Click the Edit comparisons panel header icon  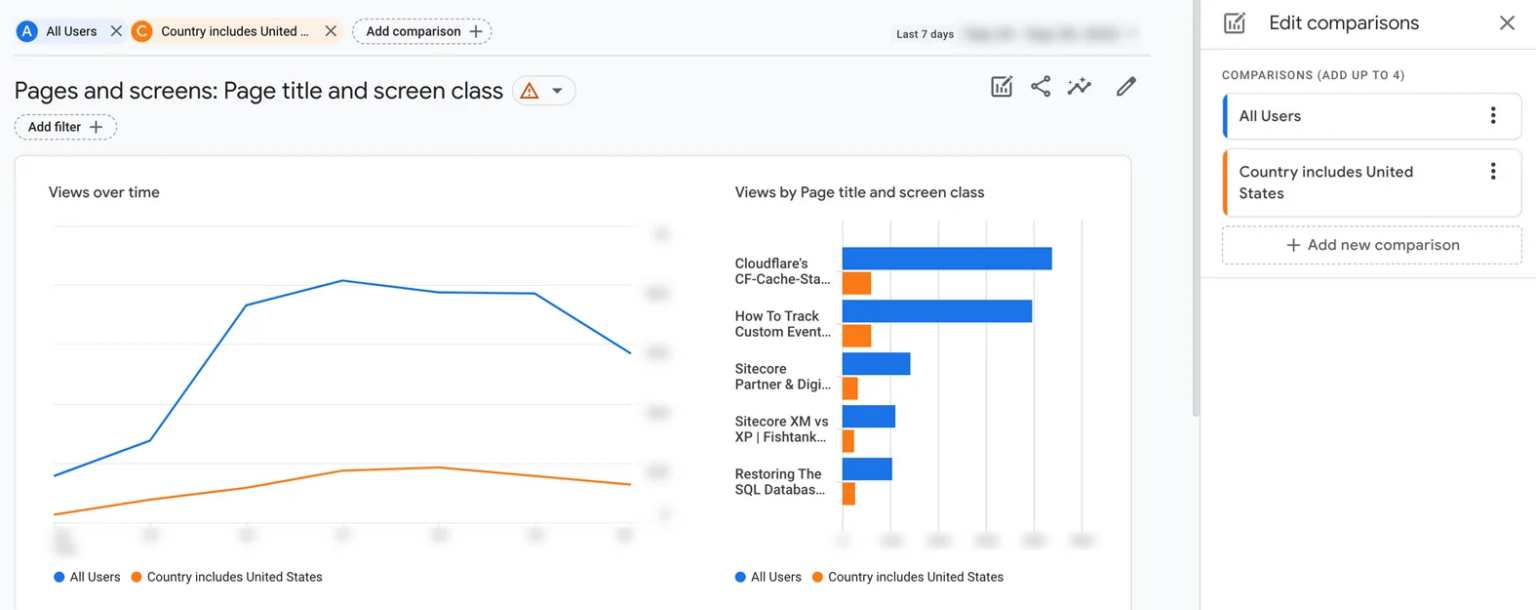[x=1234, y=22]
